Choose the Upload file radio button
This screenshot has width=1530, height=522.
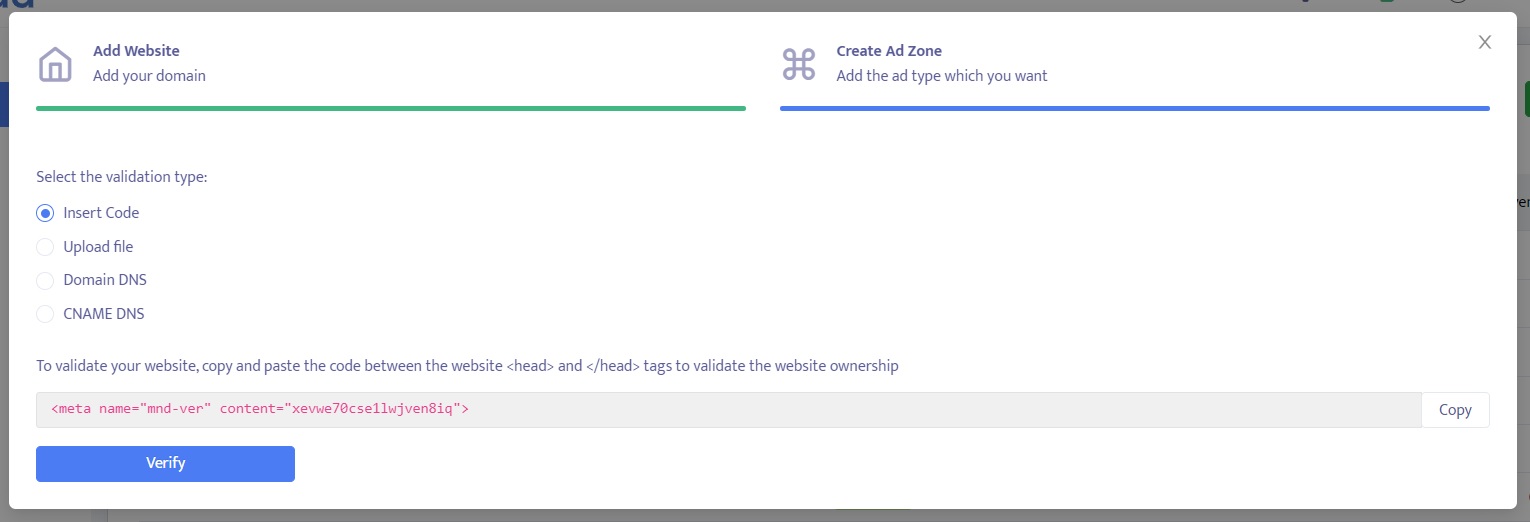(45, 247)
